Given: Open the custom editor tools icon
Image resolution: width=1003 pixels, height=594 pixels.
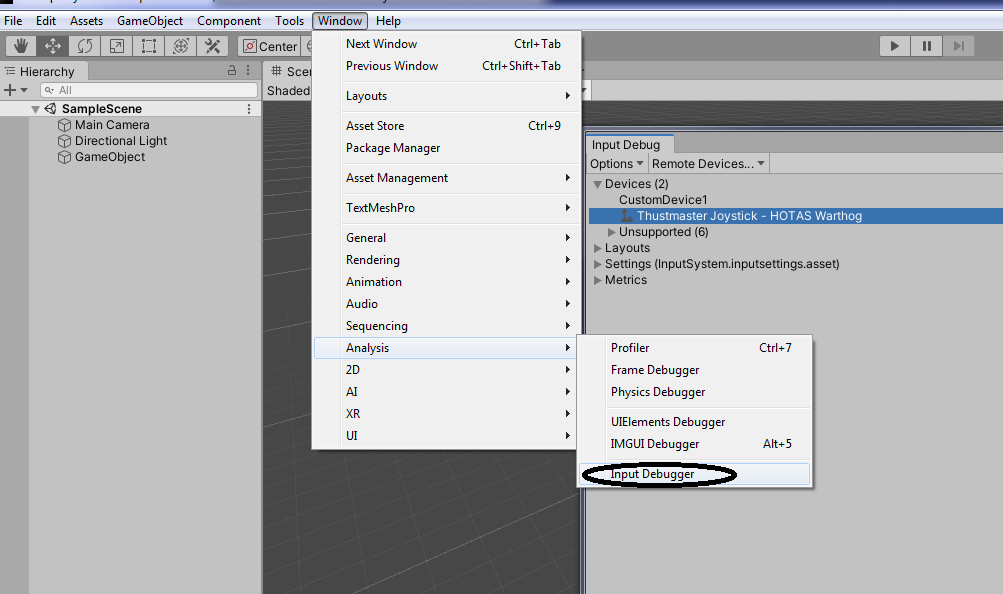Looking at the screenshot, I should pyautogui.click(x=212, y=46).
